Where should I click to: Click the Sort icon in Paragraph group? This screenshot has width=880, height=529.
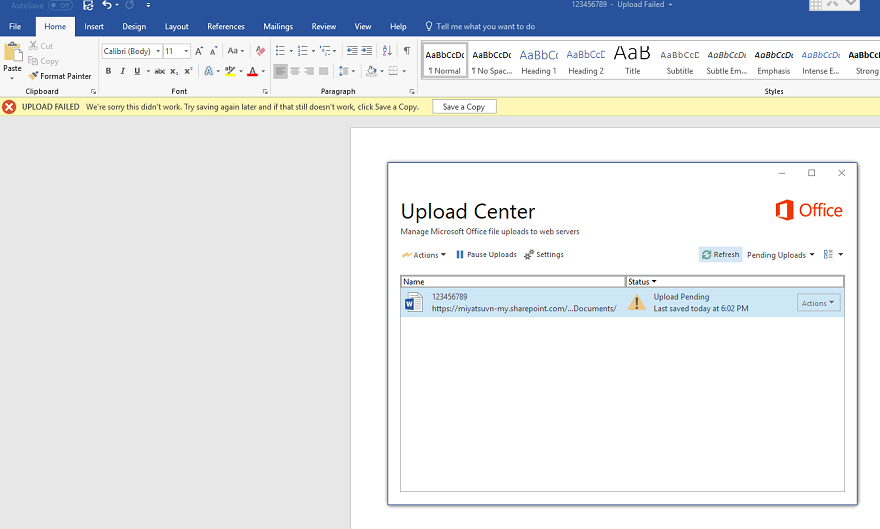coord(388,51)
